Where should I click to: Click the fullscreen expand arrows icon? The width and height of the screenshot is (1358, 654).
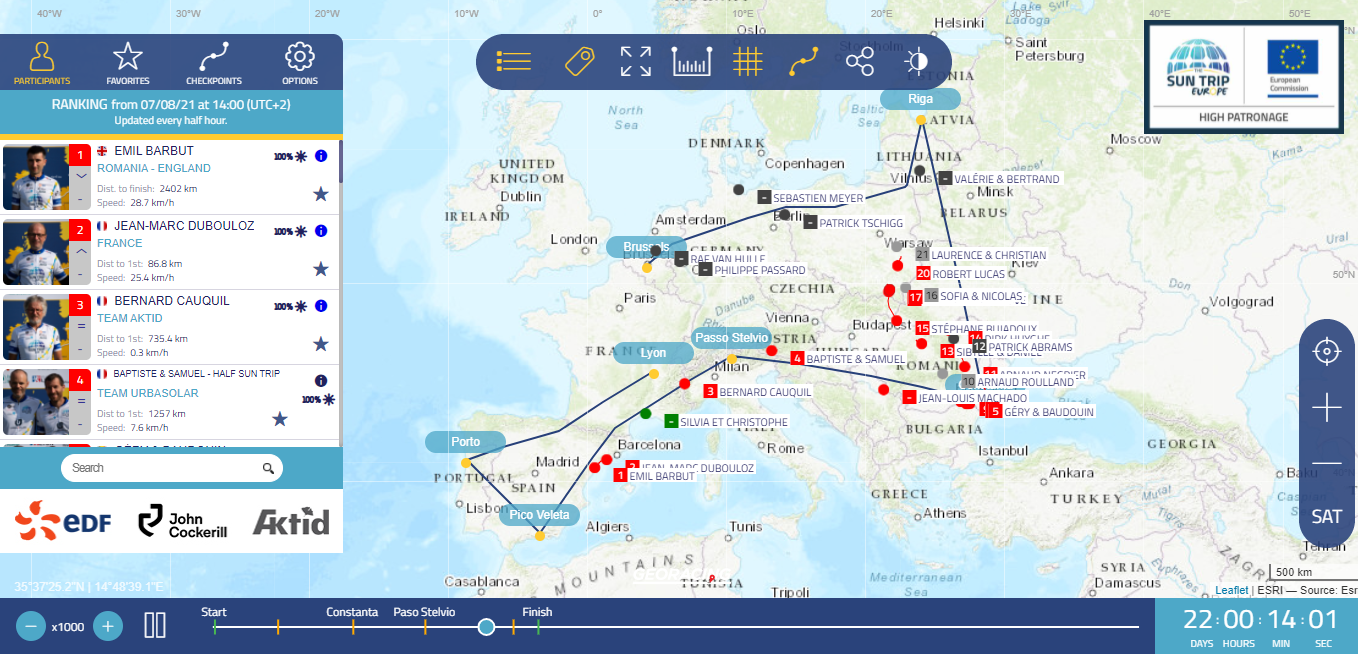[635, 62]
